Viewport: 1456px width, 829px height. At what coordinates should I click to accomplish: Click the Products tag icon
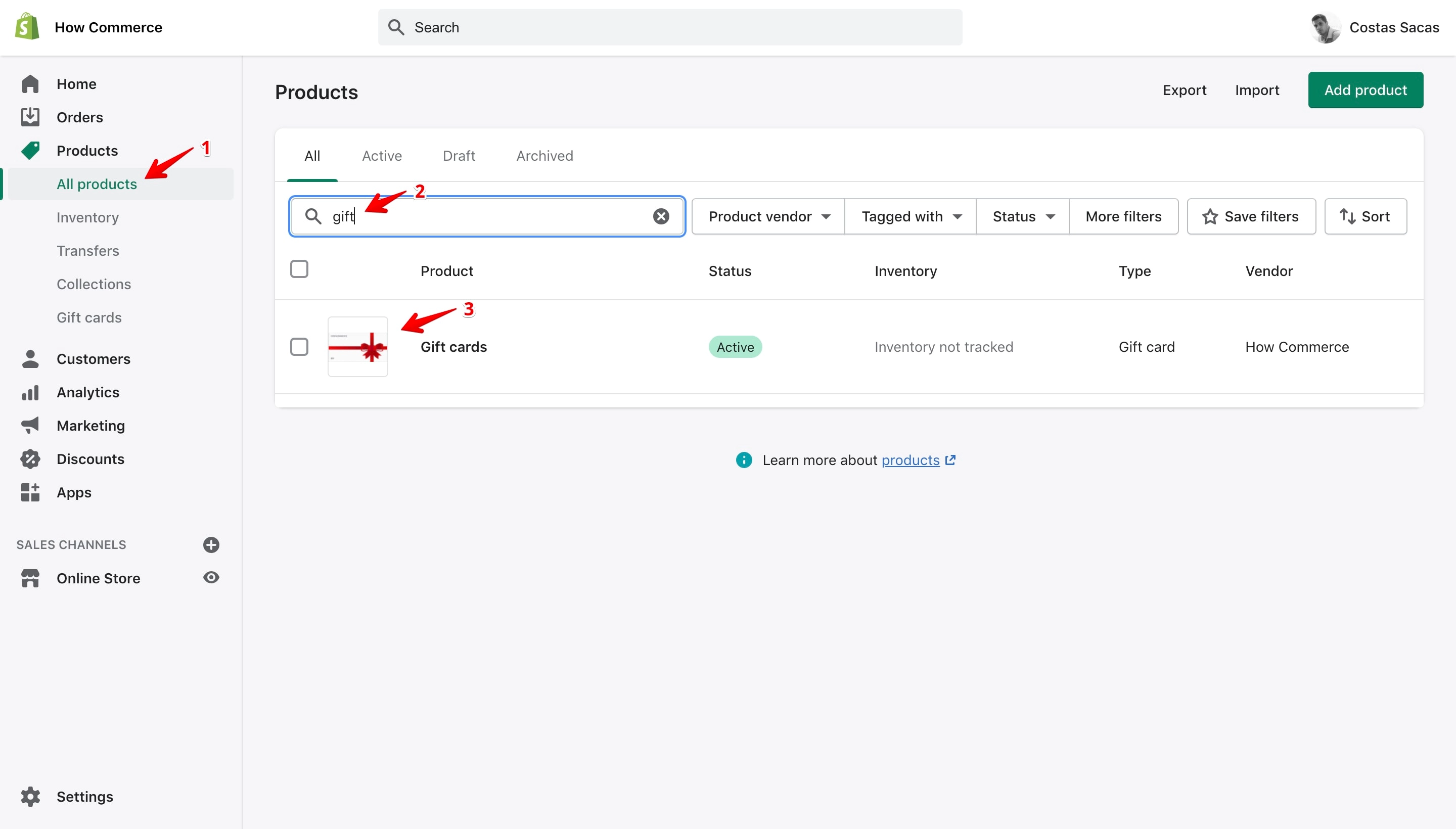30,150
